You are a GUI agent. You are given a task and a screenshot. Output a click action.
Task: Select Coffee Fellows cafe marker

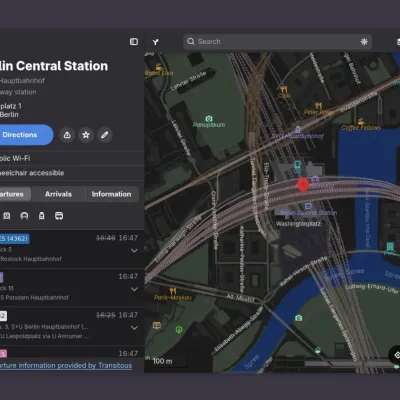click(361, 121)
